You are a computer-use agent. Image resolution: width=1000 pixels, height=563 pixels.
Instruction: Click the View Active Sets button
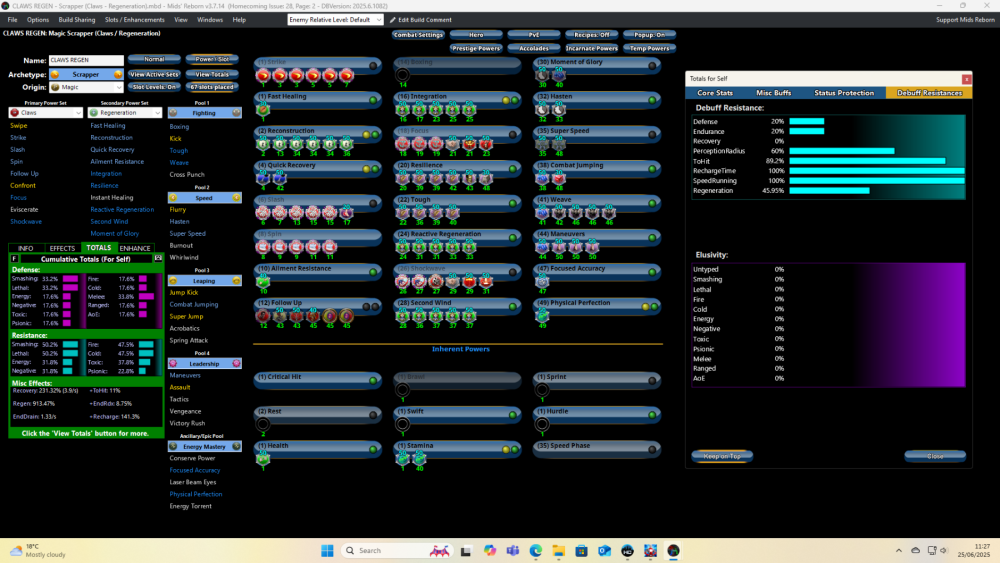154,74
